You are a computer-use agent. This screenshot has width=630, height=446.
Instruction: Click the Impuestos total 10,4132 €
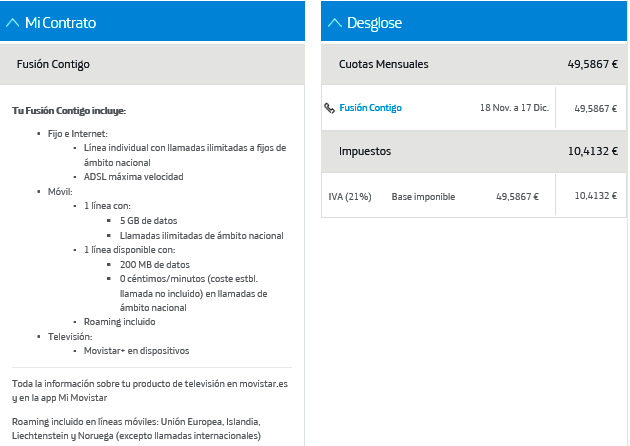pyautogui.click(x=592, y=152)
